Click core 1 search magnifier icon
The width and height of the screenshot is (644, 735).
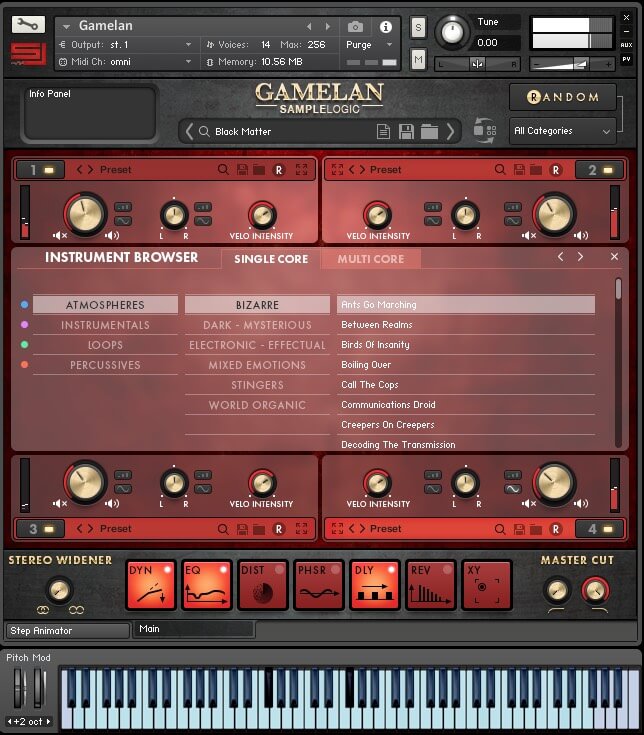pos(223,170)
